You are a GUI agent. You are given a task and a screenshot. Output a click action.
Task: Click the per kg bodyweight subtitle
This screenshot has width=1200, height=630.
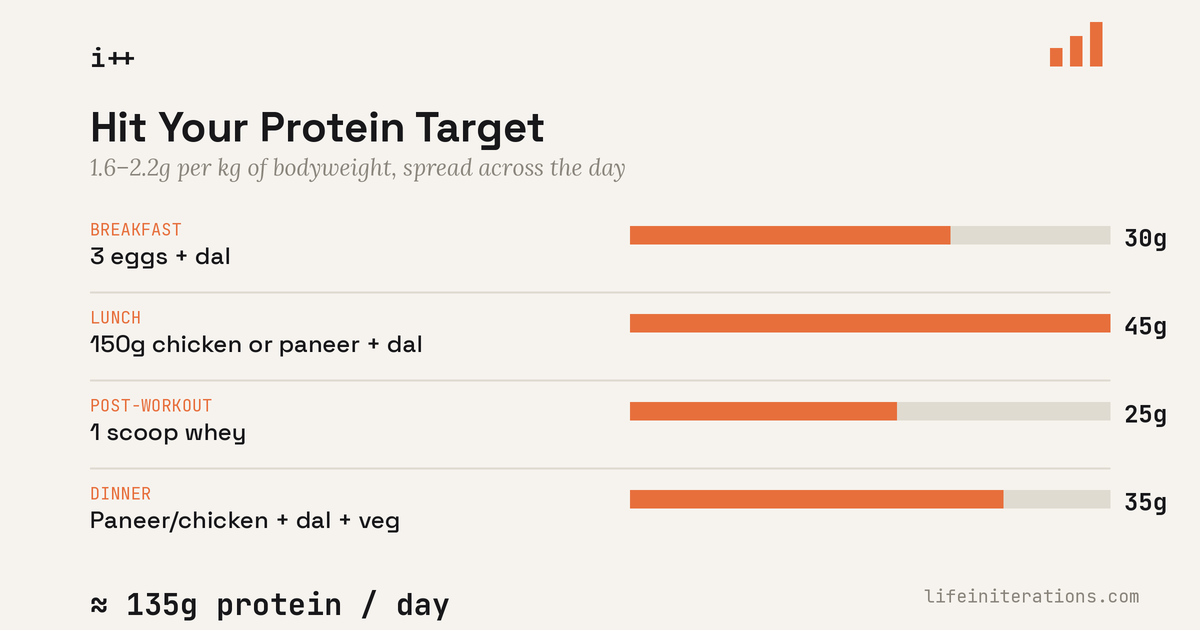pyautogui.click(x=358, y=168)
